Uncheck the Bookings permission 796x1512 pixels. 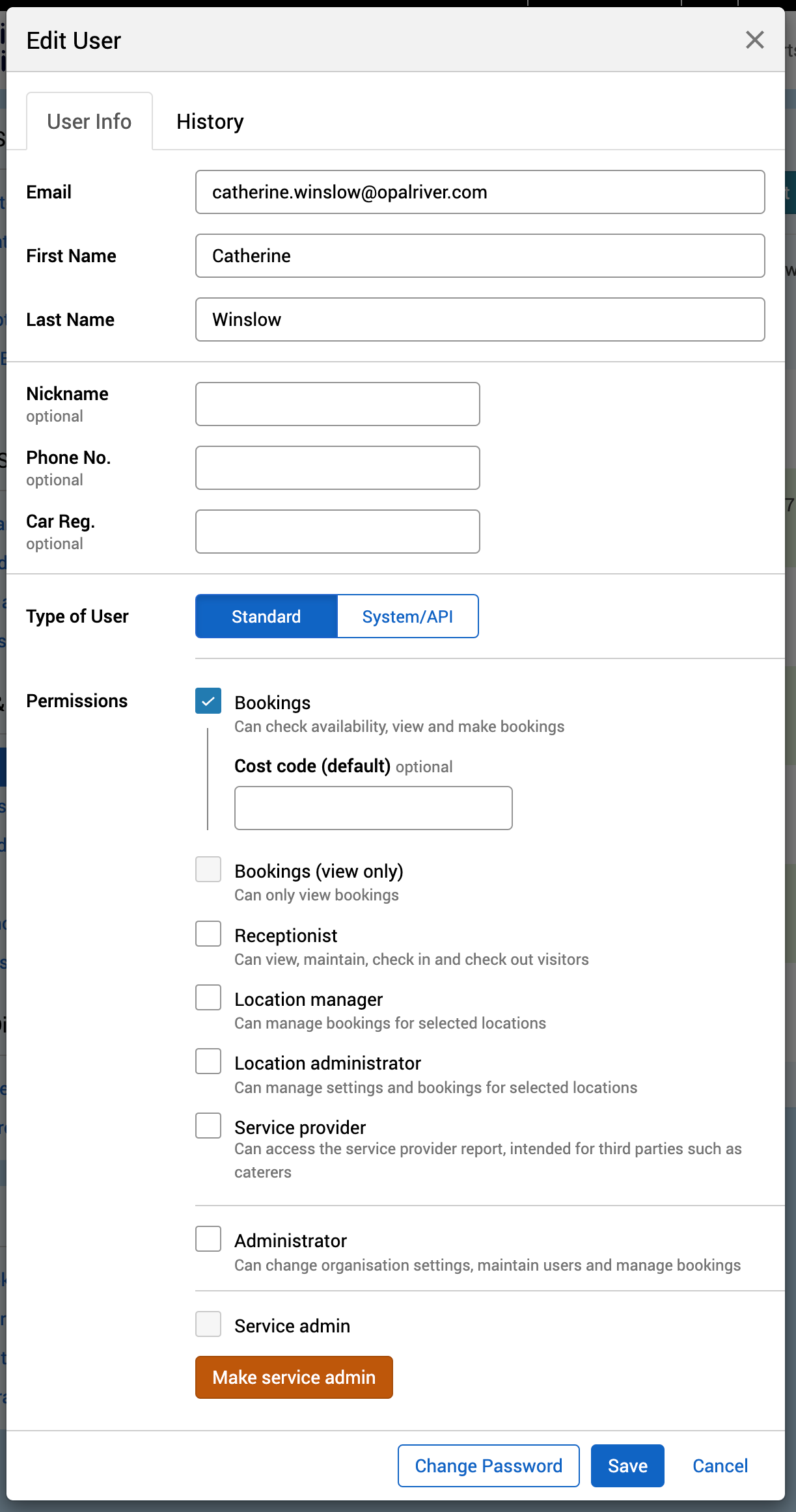coord(208,701)
